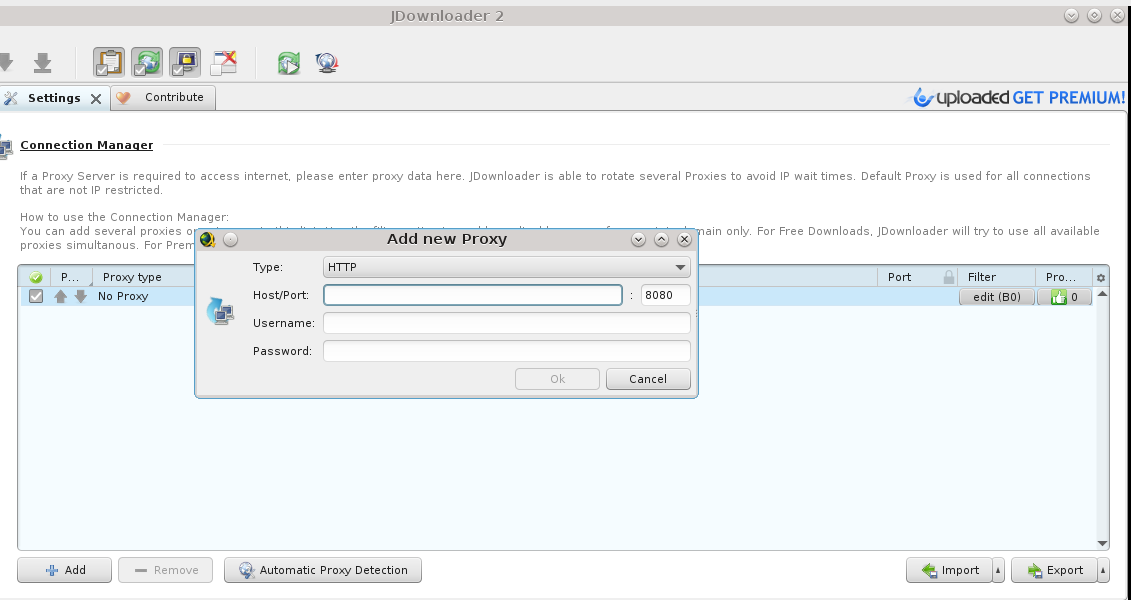The width and height of the screenshot is (1131, 600).
Task: Click the green check column header
Action: pos(35,277)
